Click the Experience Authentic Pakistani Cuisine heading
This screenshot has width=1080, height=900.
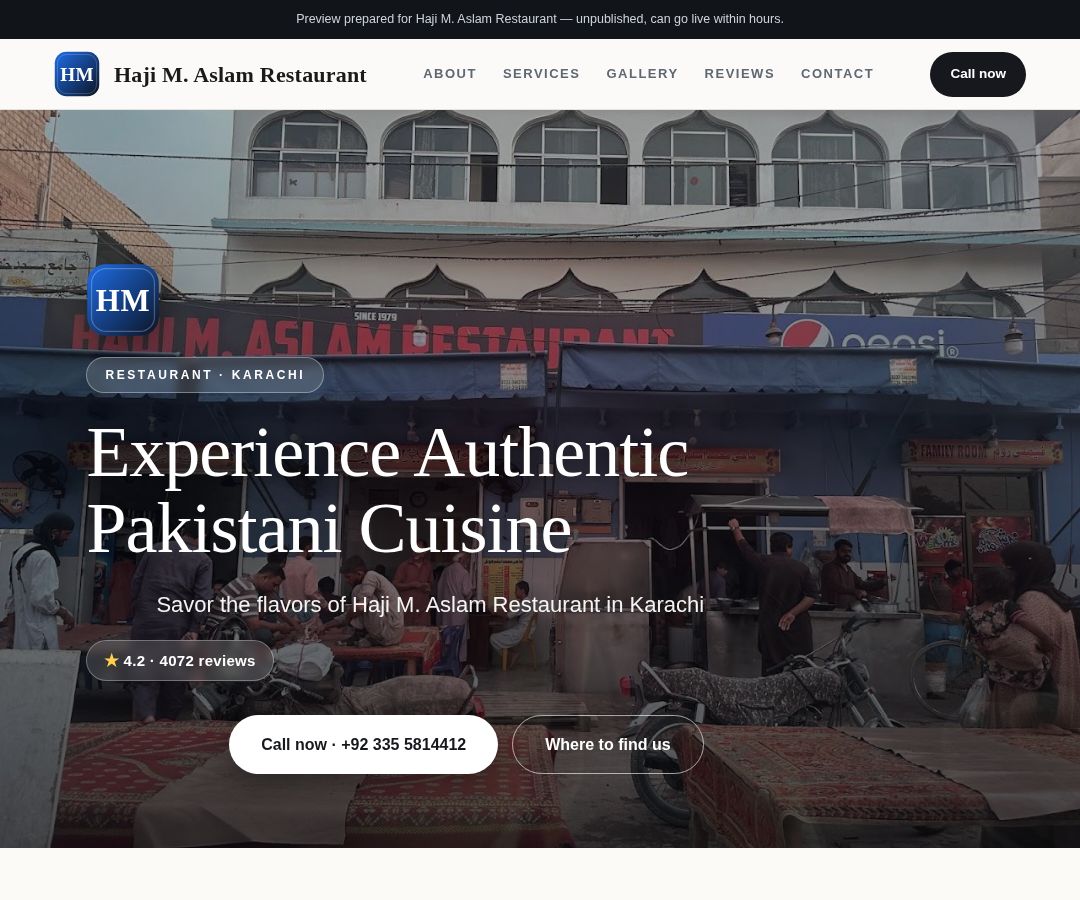pos(388,490)
